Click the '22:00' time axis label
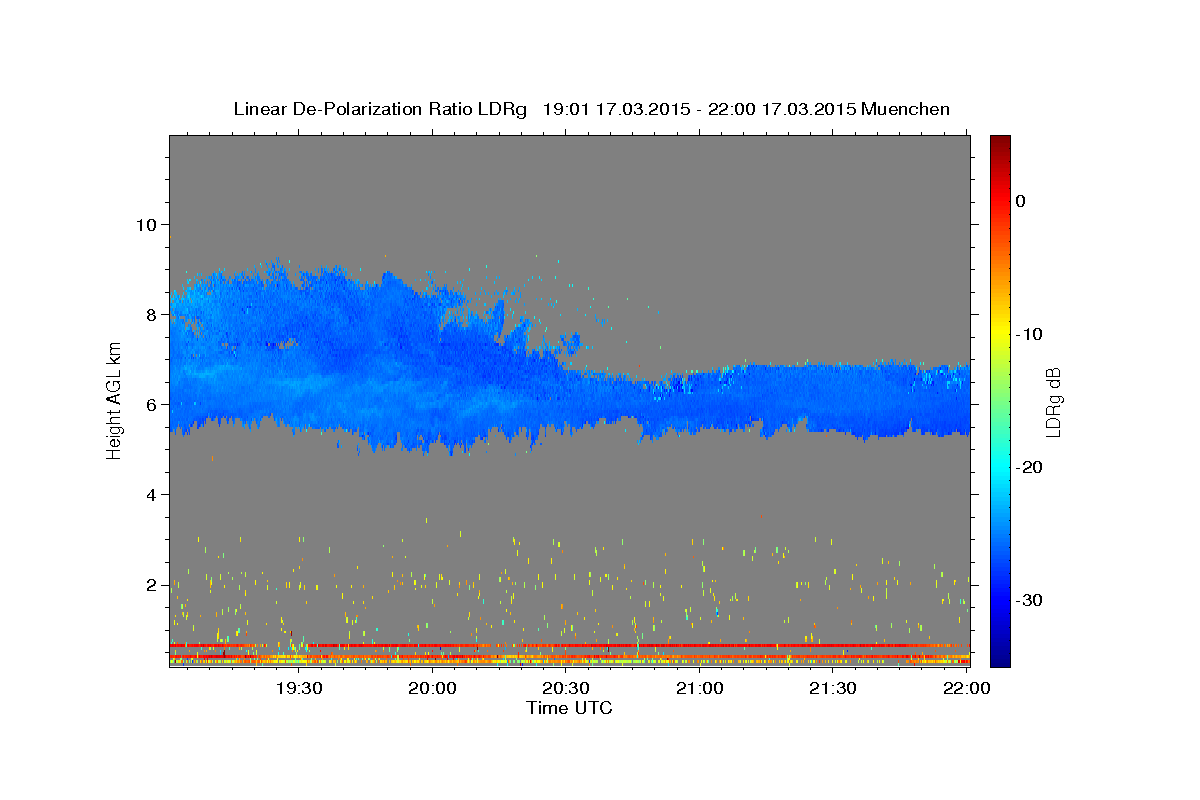 coord(967,688)
